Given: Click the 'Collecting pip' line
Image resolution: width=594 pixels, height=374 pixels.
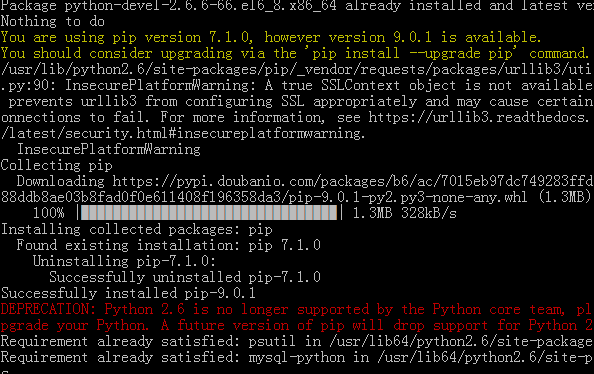Looking at the screenshot, I should click(x=56, y=165).
